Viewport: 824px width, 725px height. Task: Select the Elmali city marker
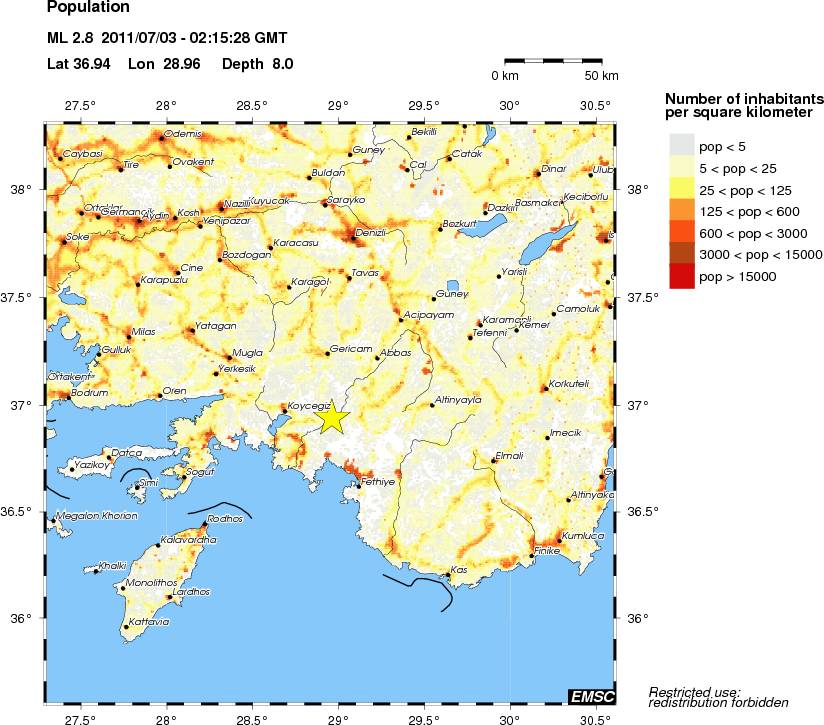coord(494,461)
